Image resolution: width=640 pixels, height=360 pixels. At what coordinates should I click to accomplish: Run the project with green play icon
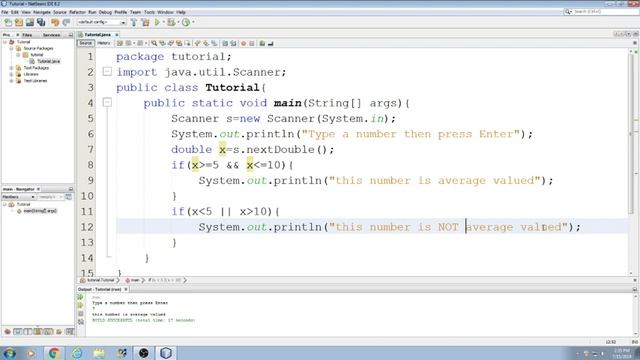tap(157, 22)
